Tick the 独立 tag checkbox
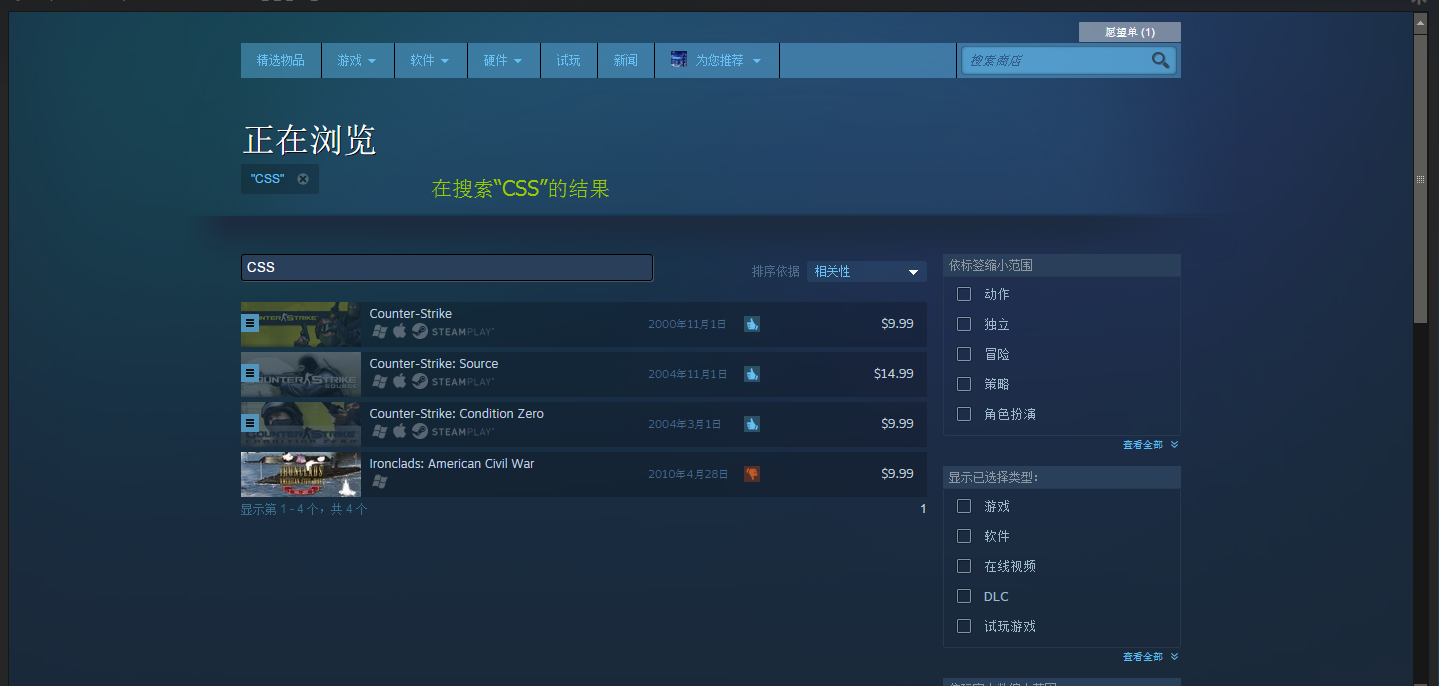Image resolution: width=1439 pixels, height=686 pixels. click(x=964, y=324)
